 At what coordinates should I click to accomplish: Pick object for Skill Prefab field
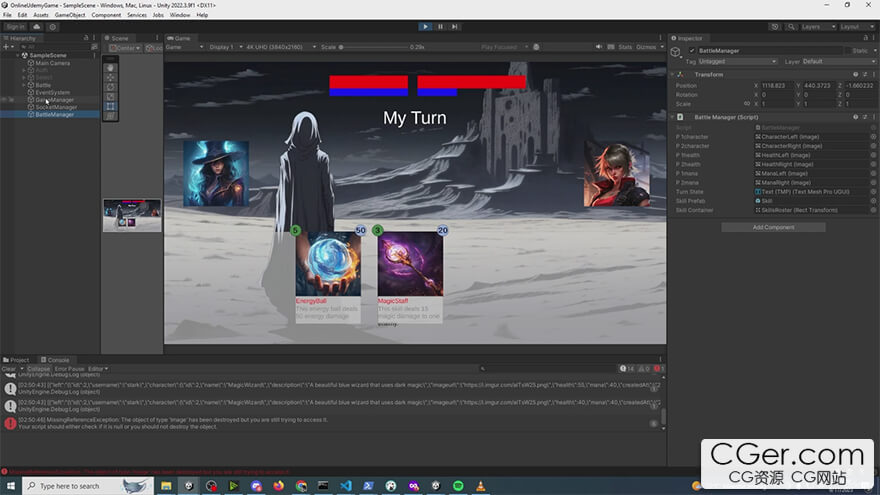873,200
